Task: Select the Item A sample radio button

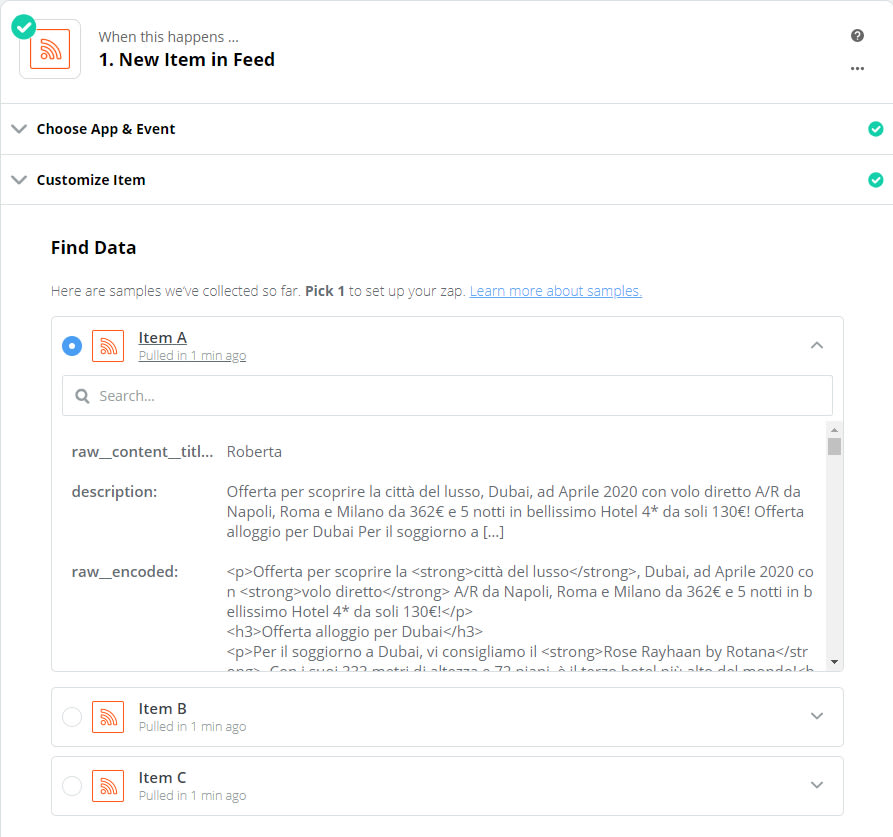Action: (x=72, y=346)
